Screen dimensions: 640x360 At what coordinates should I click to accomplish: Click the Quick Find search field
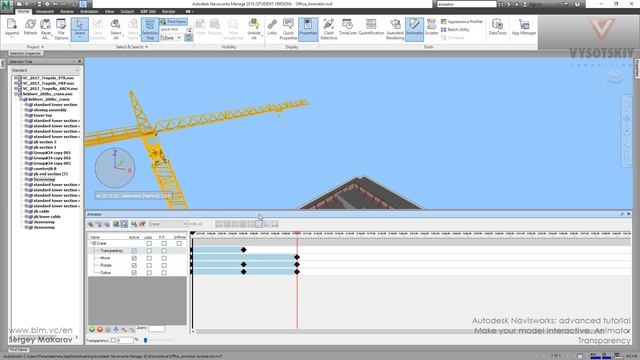pyautogui.click(x=173, y=29)
